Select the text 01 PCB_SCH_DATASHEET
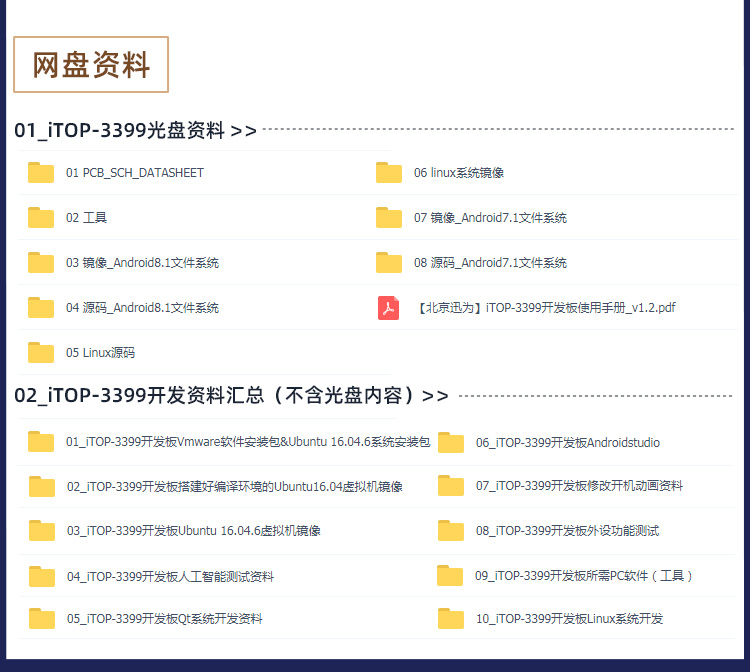750x672 pixels. coord(135,173)
